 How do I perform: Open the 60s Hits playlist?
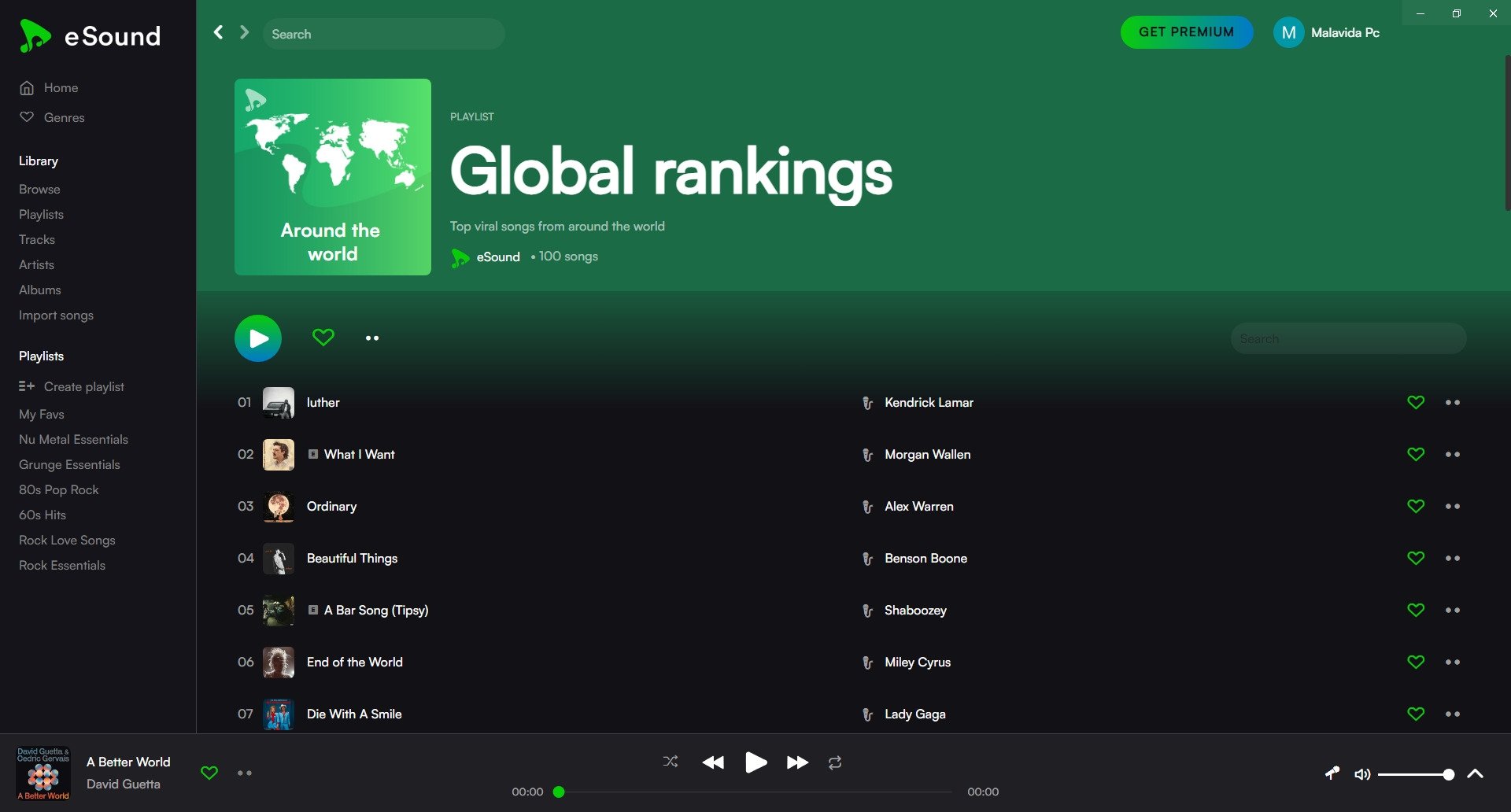click(42, 515)
